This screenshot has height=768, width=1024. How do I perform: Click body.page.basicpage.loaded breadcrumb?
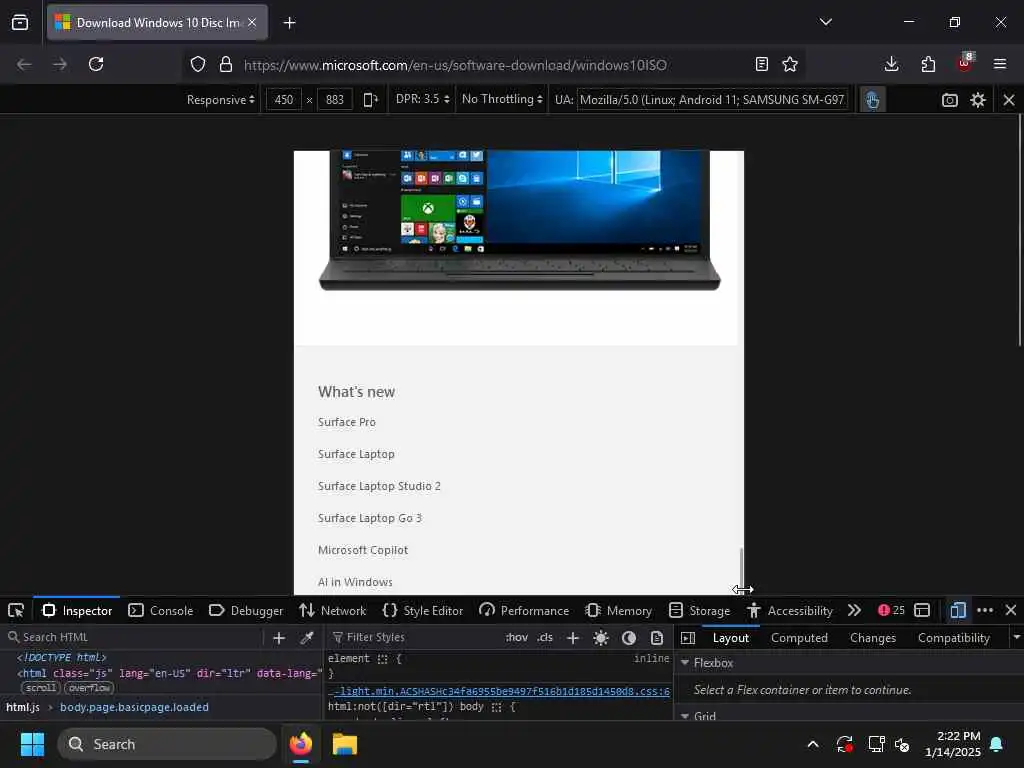pos(135,707)
